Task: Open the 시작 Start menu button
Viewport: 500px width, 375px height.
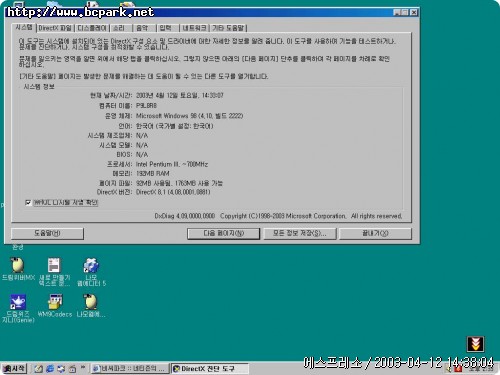Action: point(14,368)
